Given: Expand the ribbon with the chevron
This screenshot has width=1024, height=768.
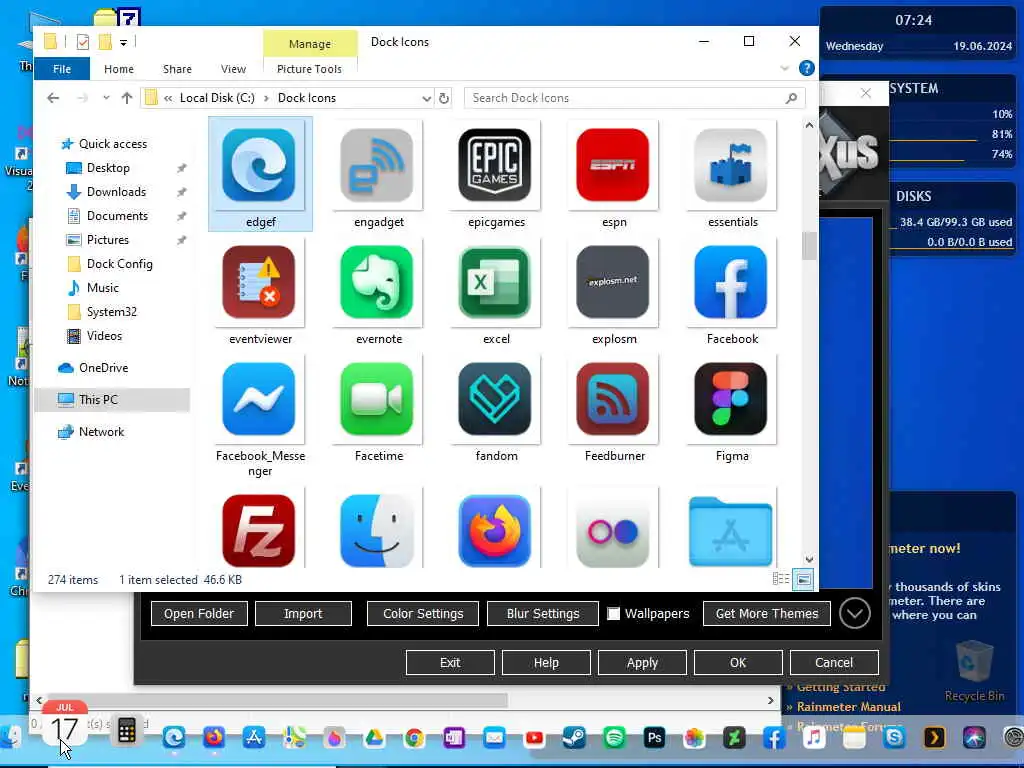Looking at the screenshot, I should 784,68.
